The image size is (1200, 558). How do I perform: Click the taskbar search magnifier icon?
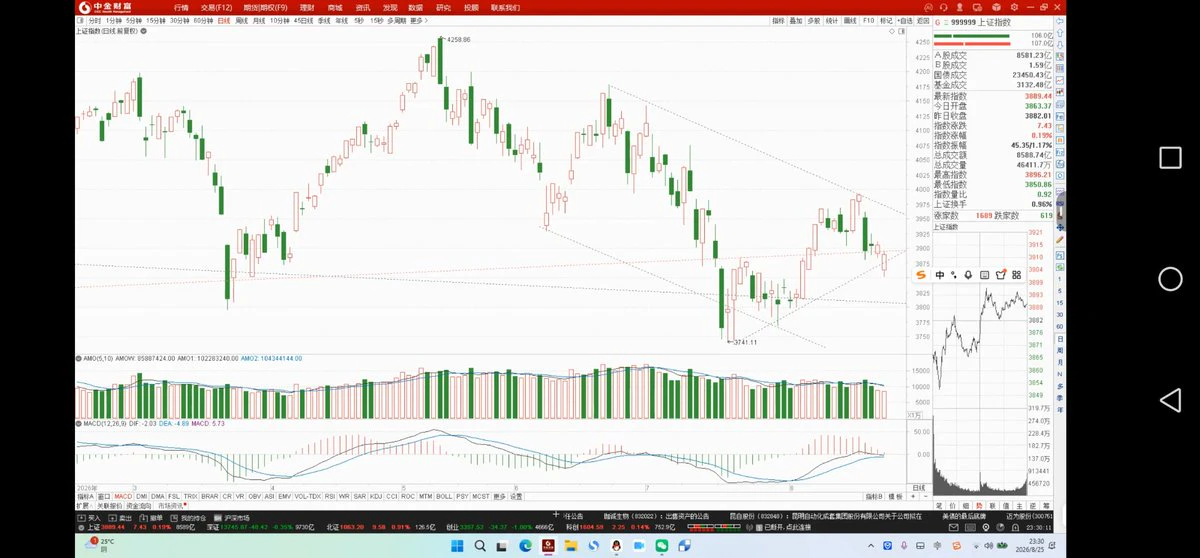(478, 546)
